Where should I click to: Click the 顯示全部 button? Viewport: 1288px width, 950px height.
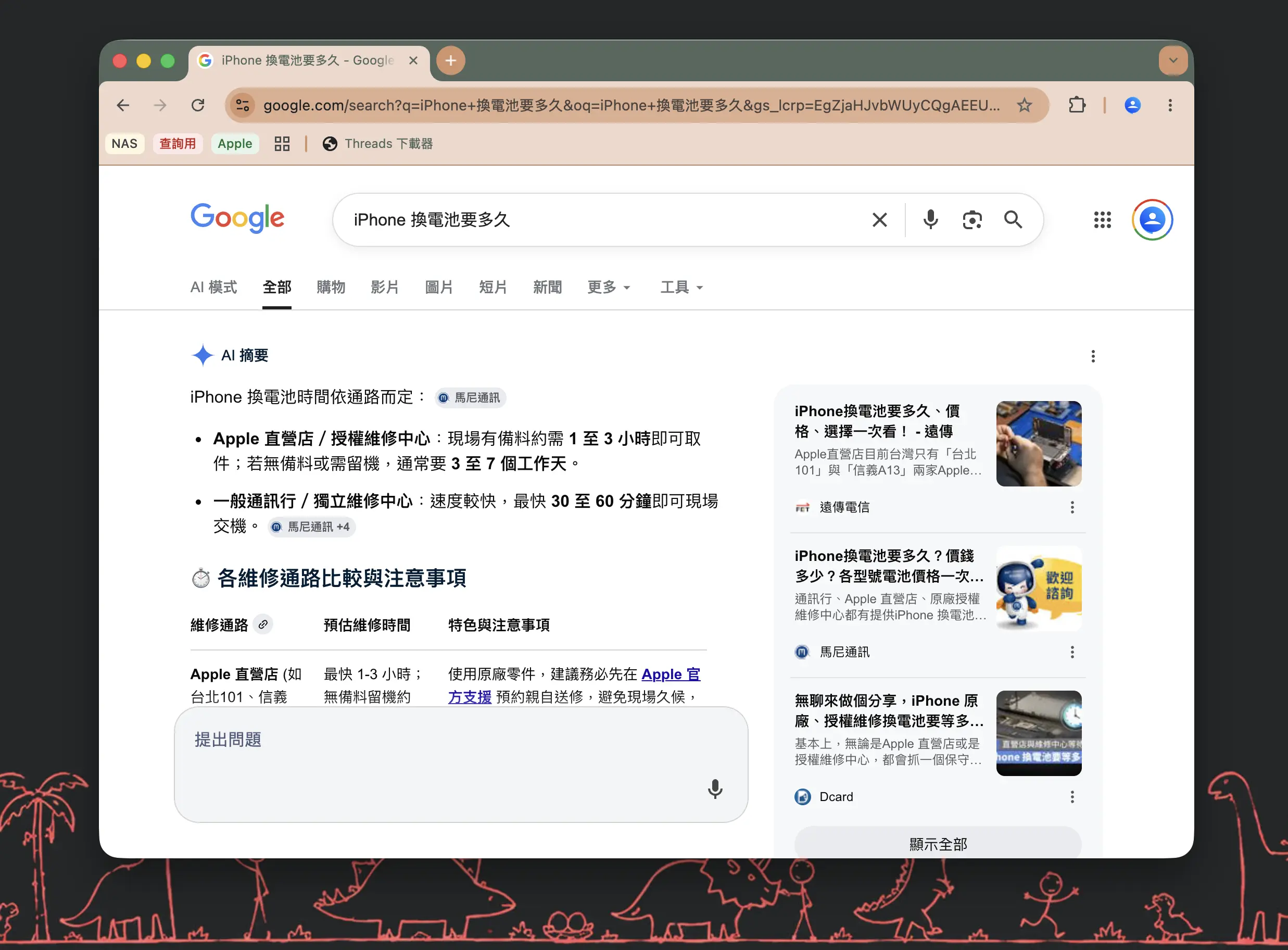pyautogui.click(x=938, y=843)
